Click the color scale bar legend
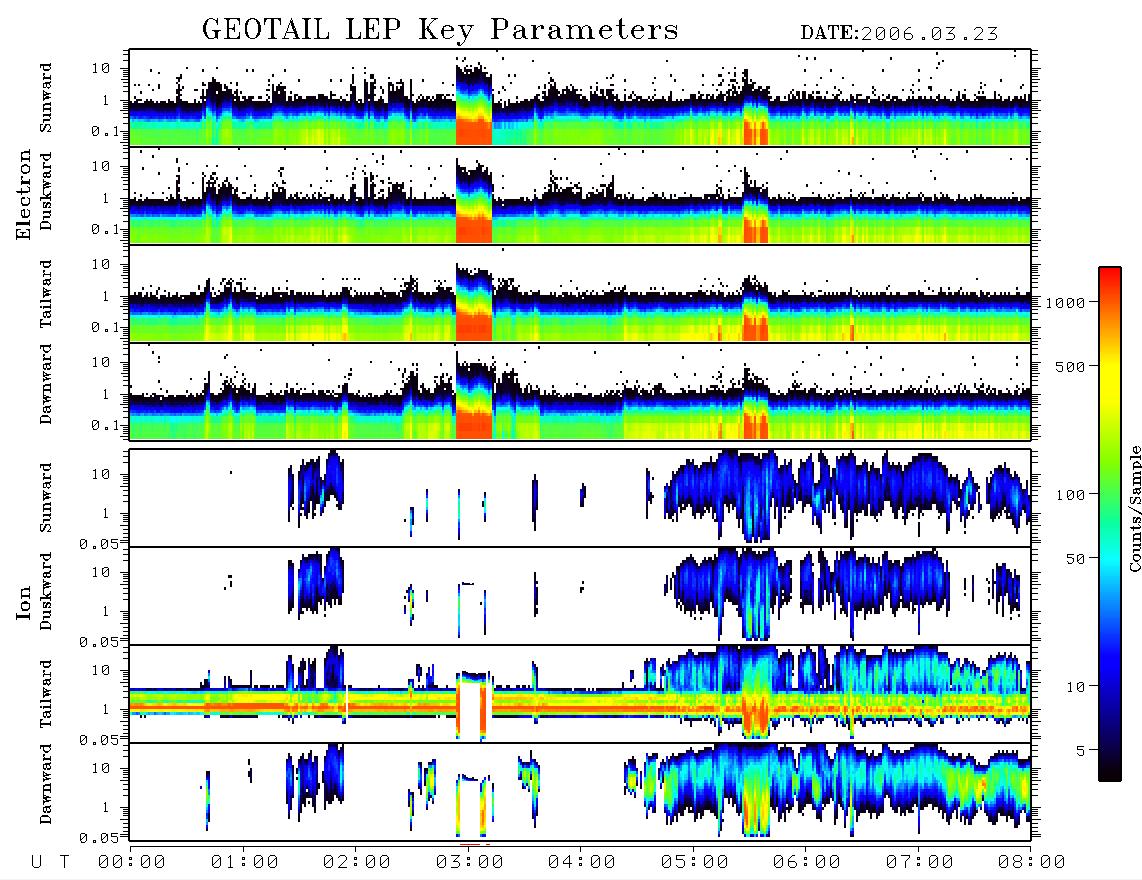The width and height of the screenshot is (1142, 880). pos(1110,524)
